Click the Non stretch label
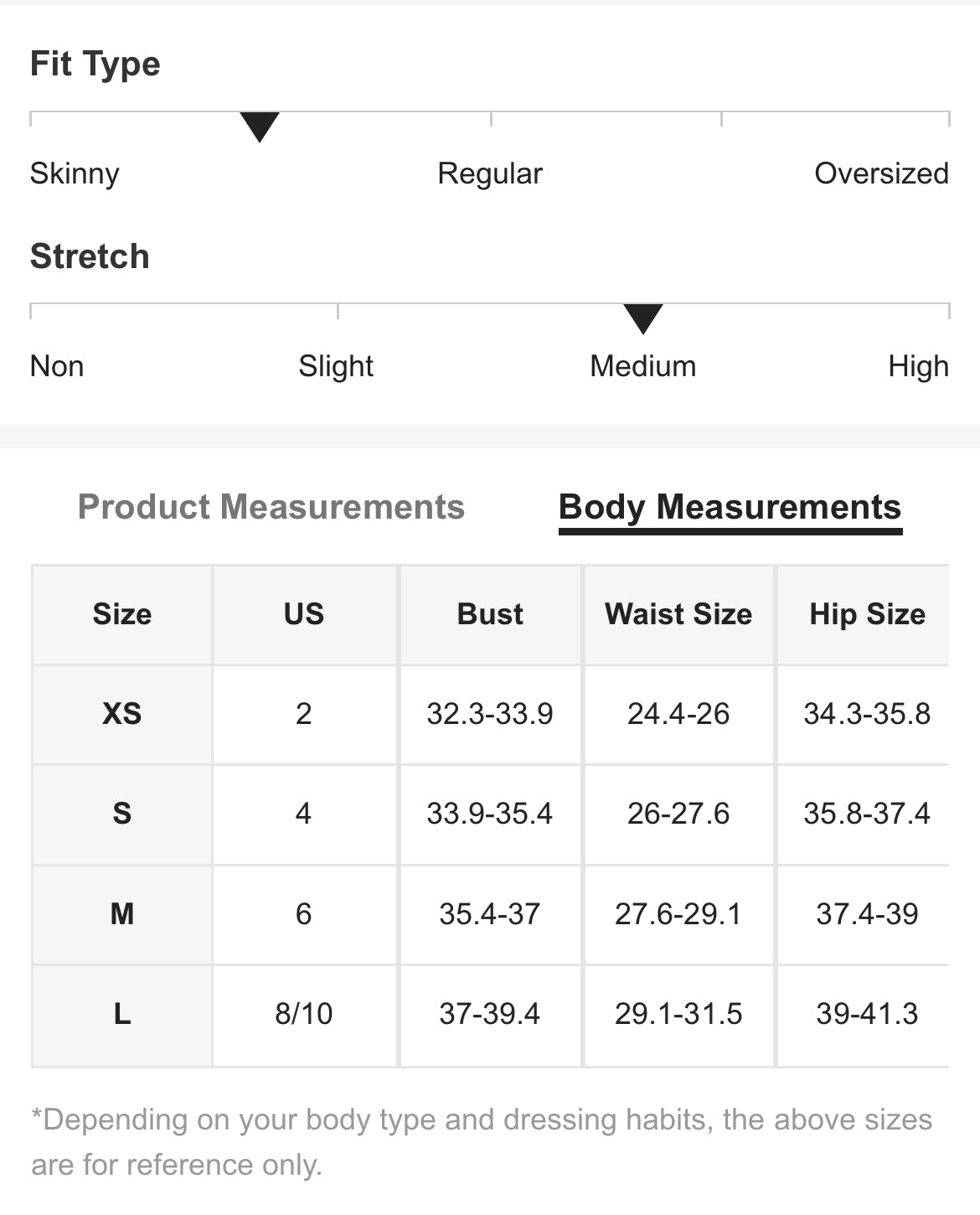 coord(57,366)
